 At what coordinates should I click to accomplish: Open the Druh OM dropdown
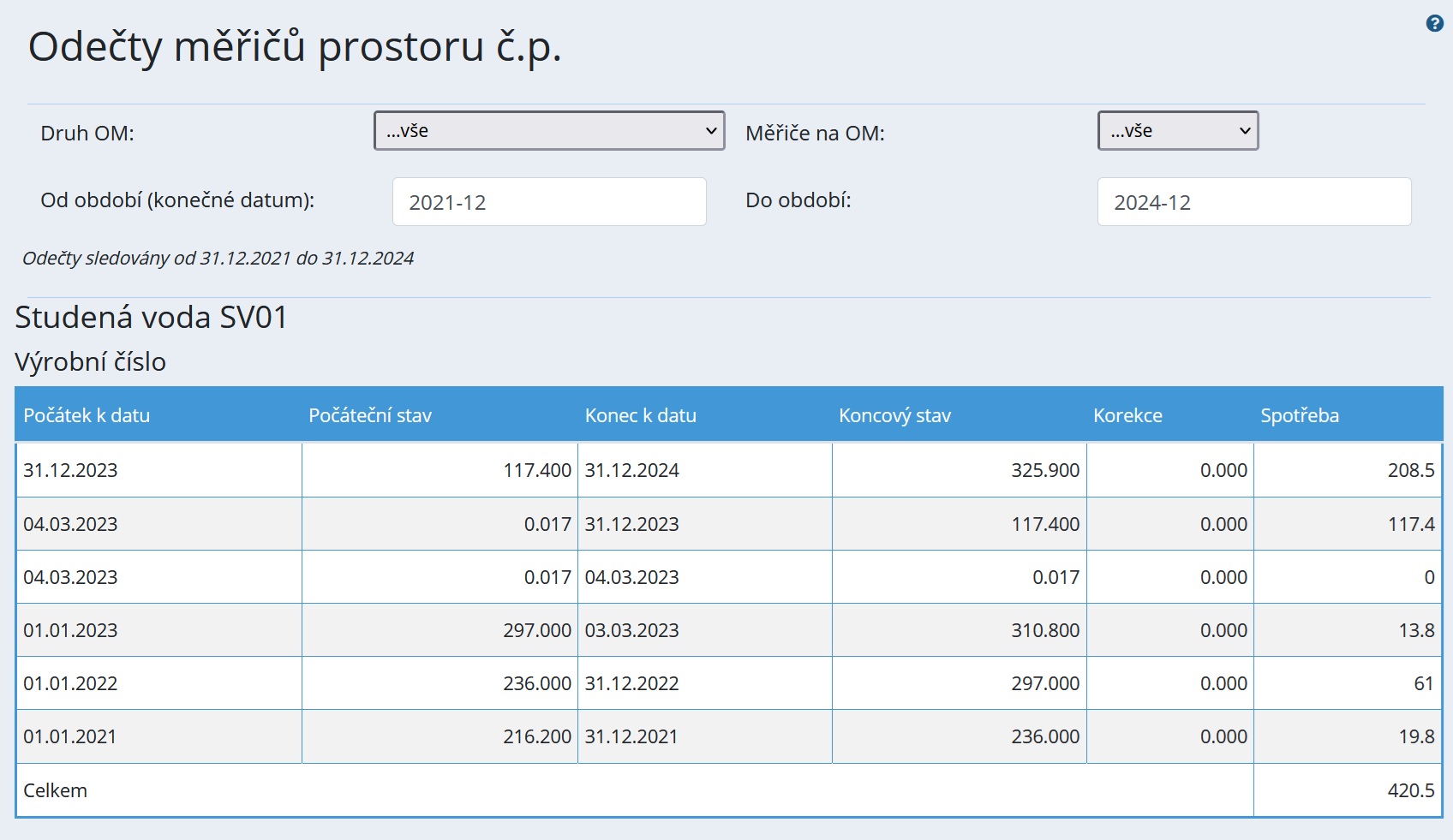click(549, 131)
